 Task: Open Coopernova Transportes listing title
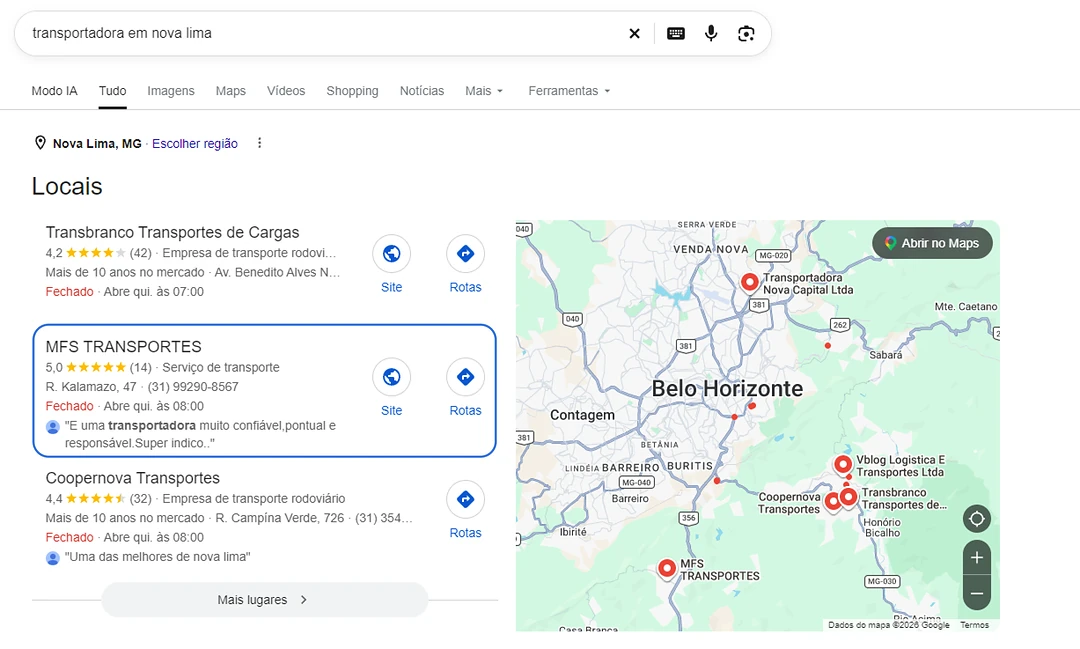(132, 478)
